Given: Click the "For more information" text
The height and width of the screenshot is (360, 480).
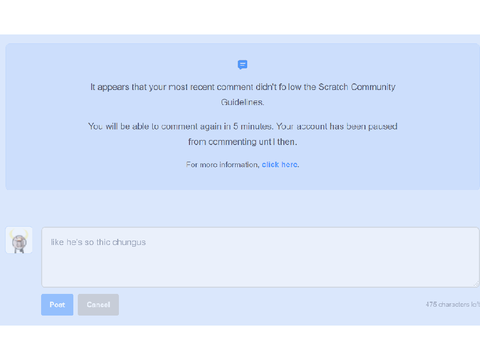Looking at the screenshot, I should pos(223,164).
